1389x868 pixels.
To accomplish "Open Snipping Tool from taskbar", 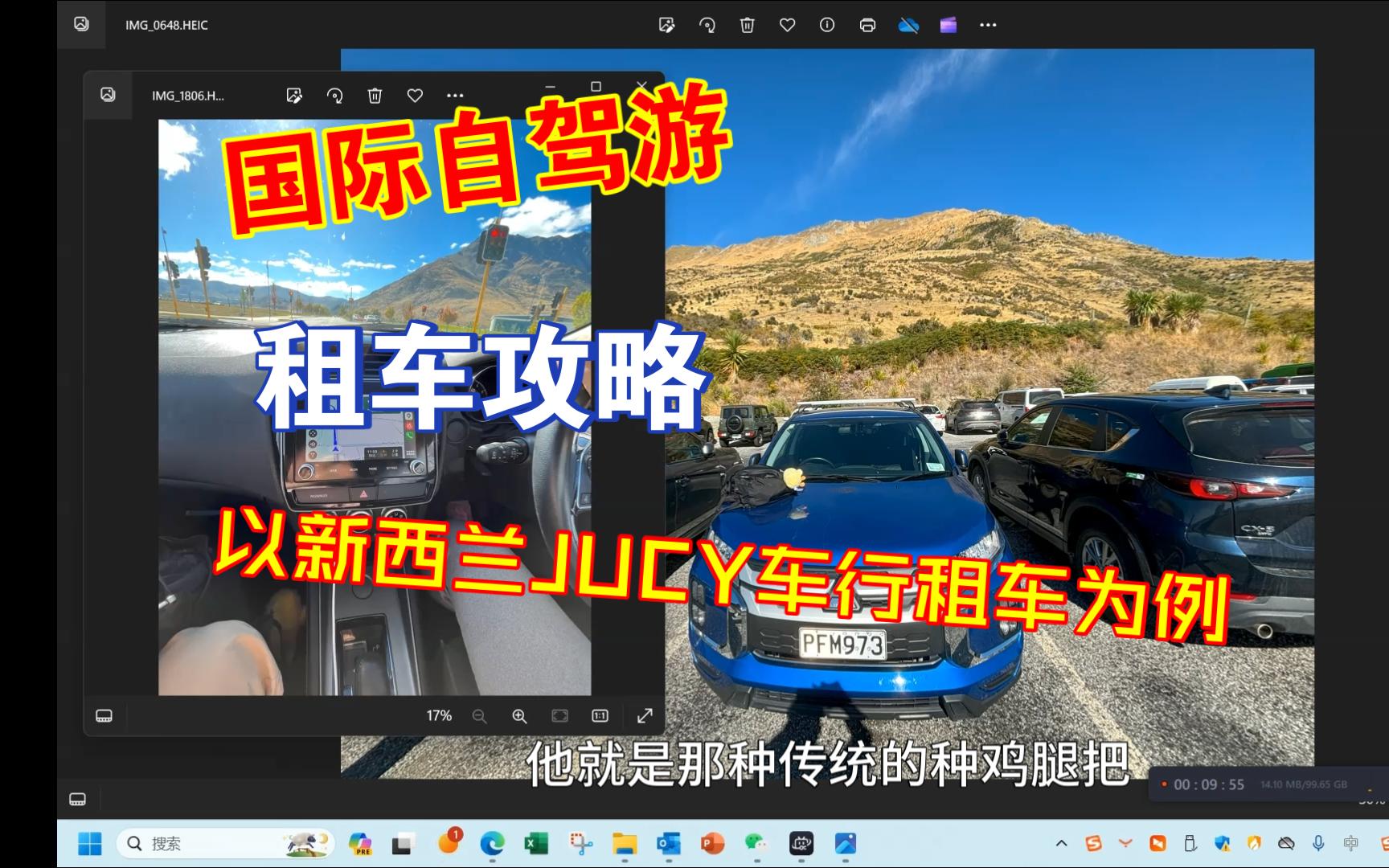I will coord(580,844).
